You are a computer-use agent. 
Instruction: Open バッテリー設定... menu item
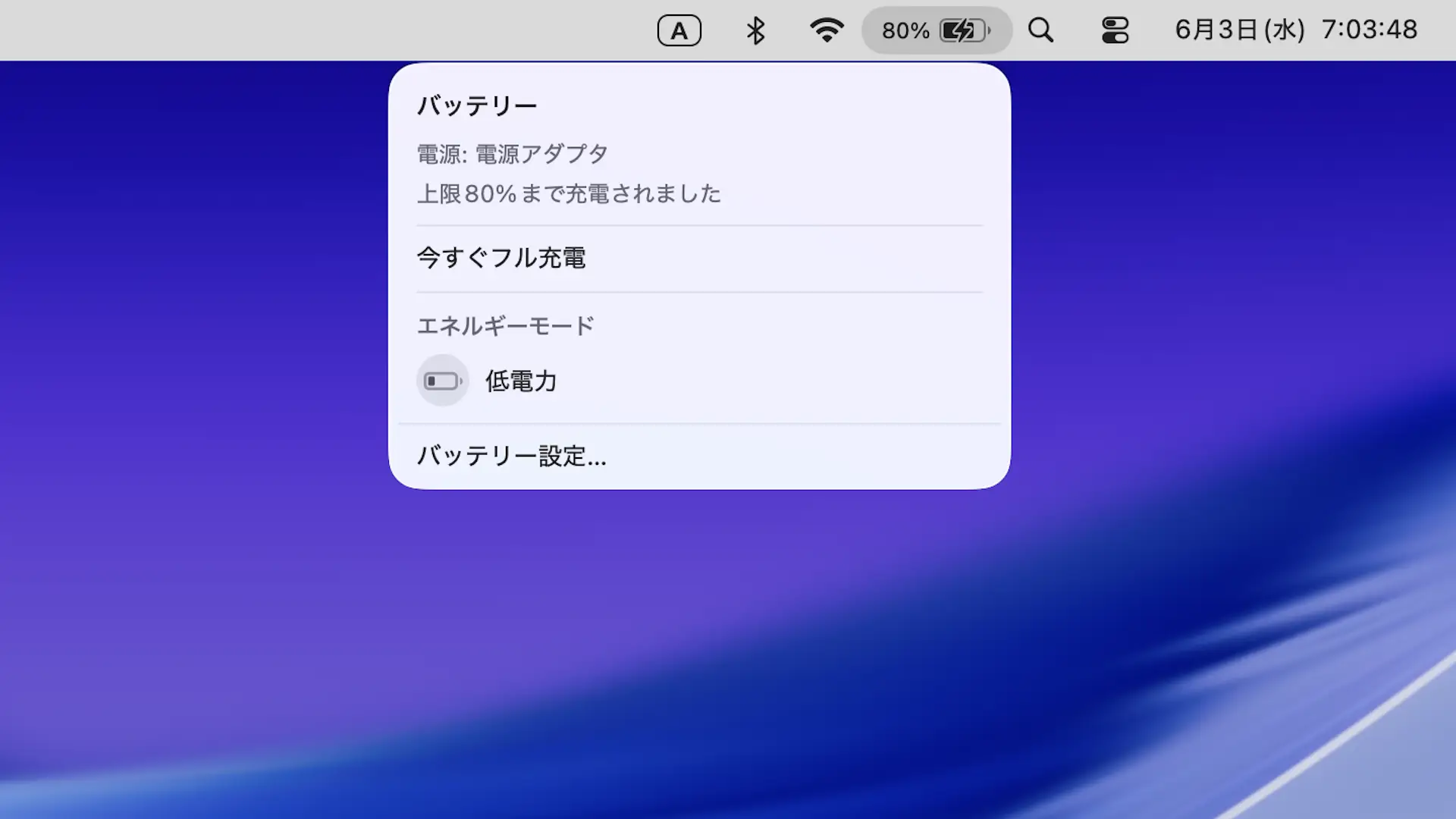click(699, 456)
